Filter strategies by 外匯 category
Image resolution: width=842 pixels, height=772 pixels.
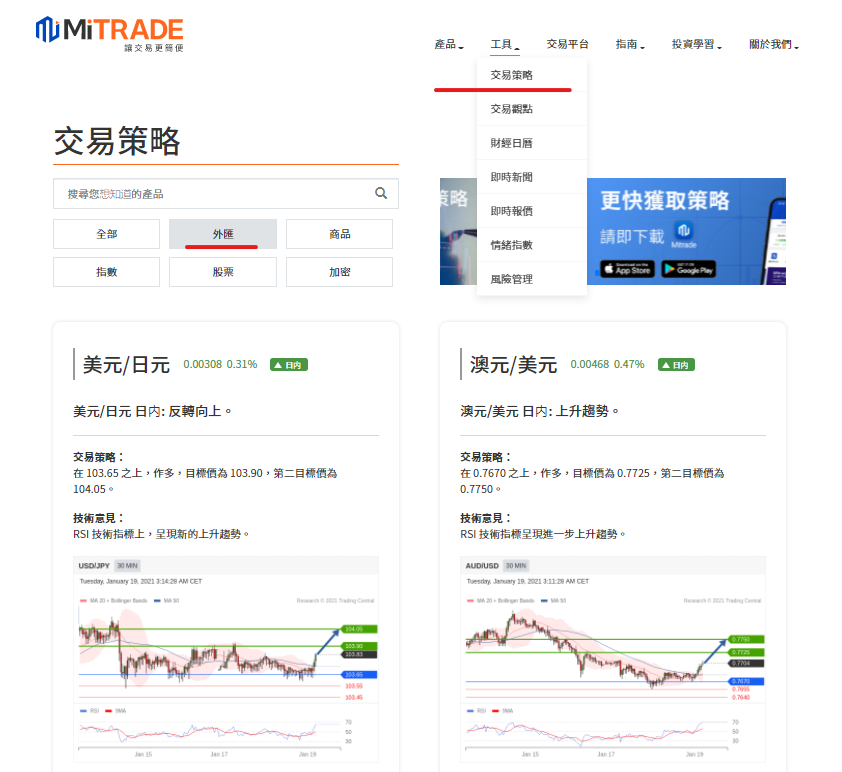222,234
